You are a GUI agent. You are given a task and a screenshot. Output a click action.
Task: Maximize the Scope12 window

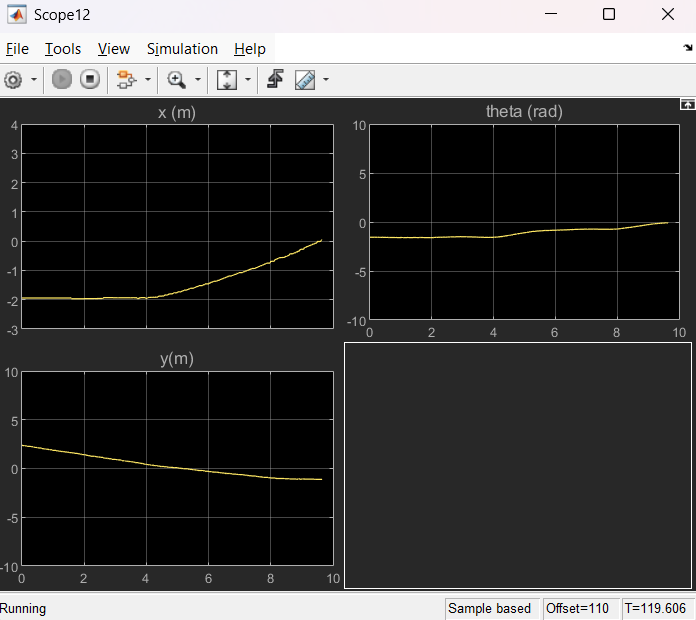(609, 14)
